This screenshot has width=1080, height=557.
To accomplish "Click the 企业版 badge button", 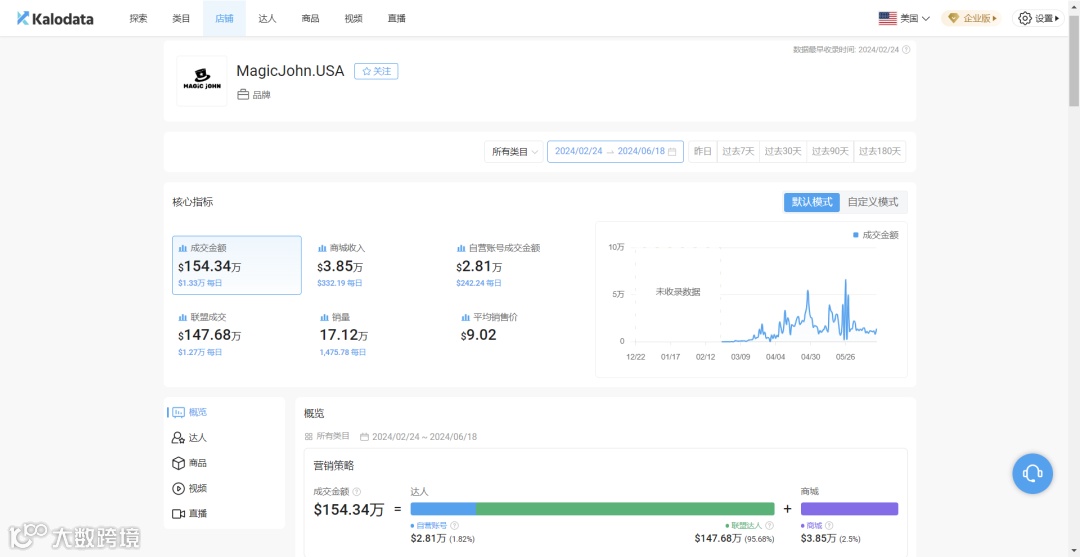I will [x=971, y=19].
